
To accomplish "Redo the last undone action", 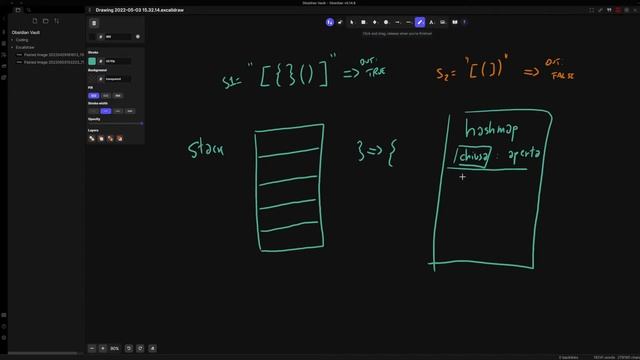I will coord(140,348).
